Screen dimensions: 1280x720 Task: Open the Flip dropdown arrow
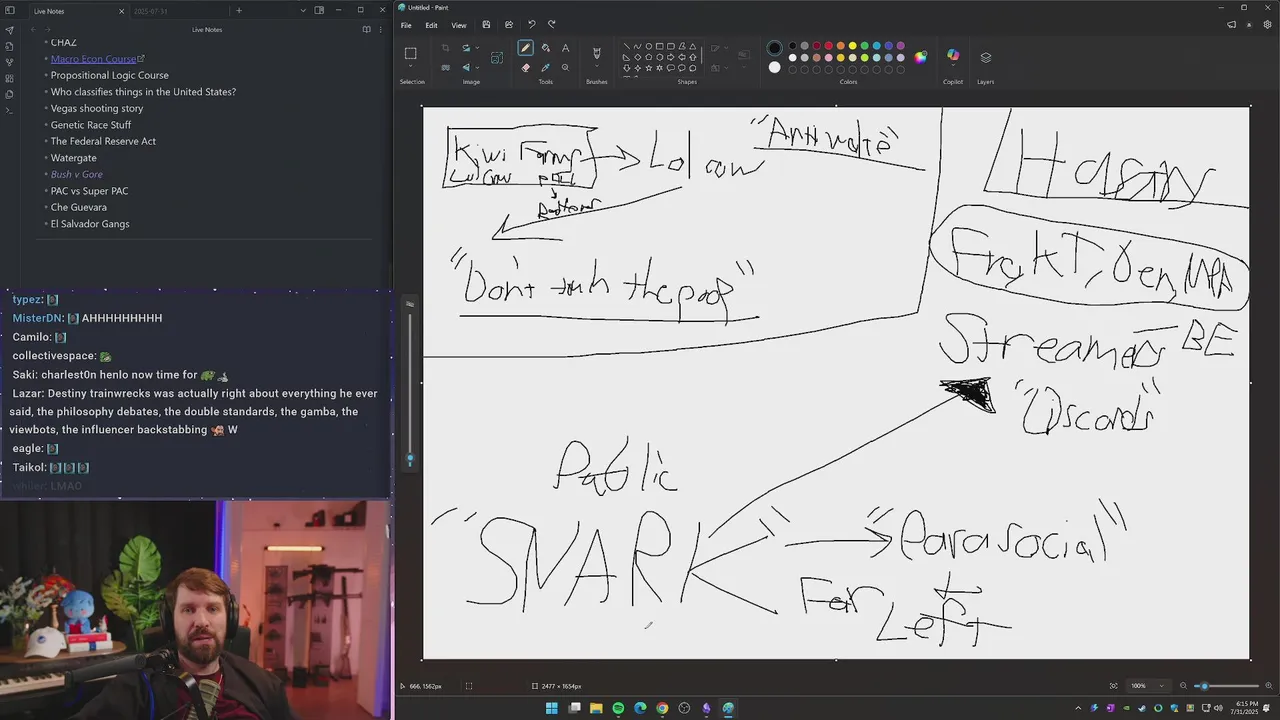coord(477,68)
